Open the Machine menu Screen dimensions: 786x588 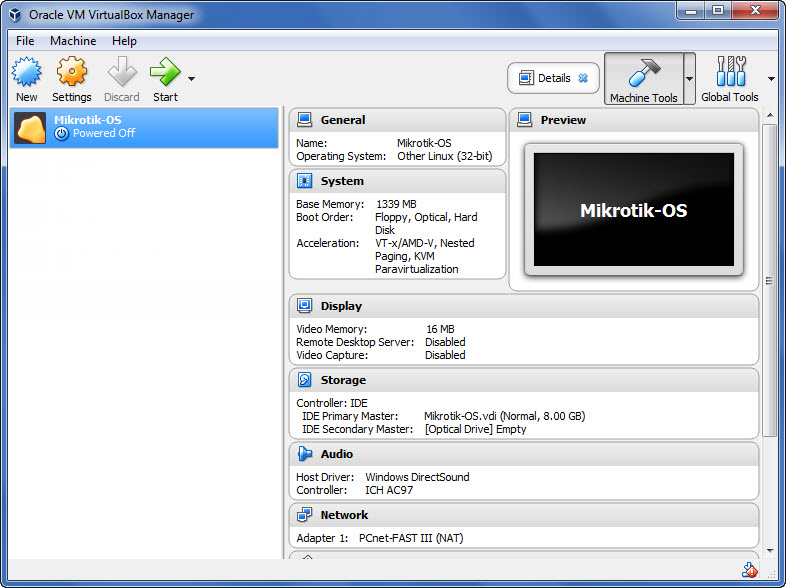click(73, 41)
